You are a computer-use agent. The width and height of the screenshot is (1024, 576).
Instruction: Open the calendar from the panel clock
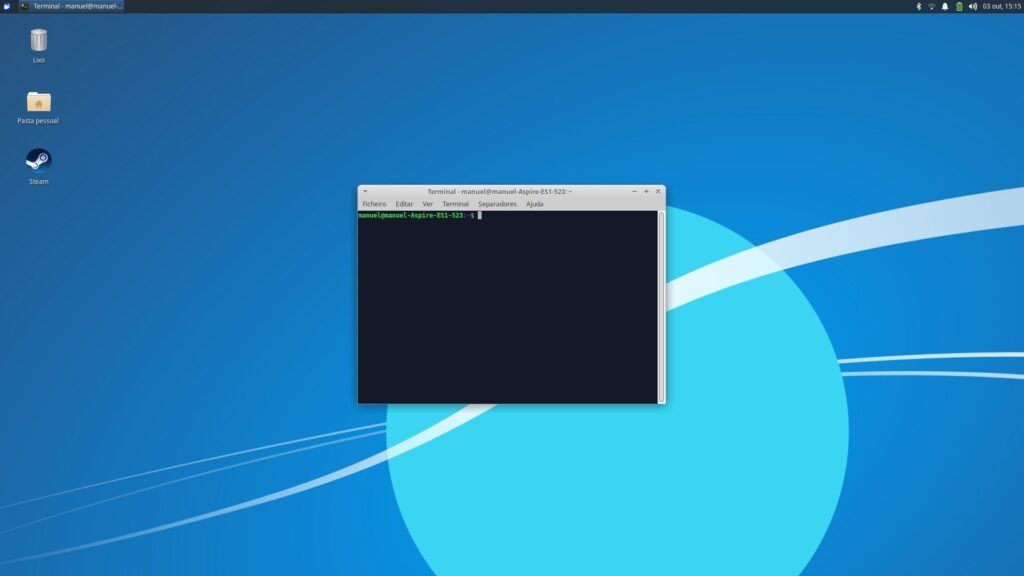point(1001,6)
